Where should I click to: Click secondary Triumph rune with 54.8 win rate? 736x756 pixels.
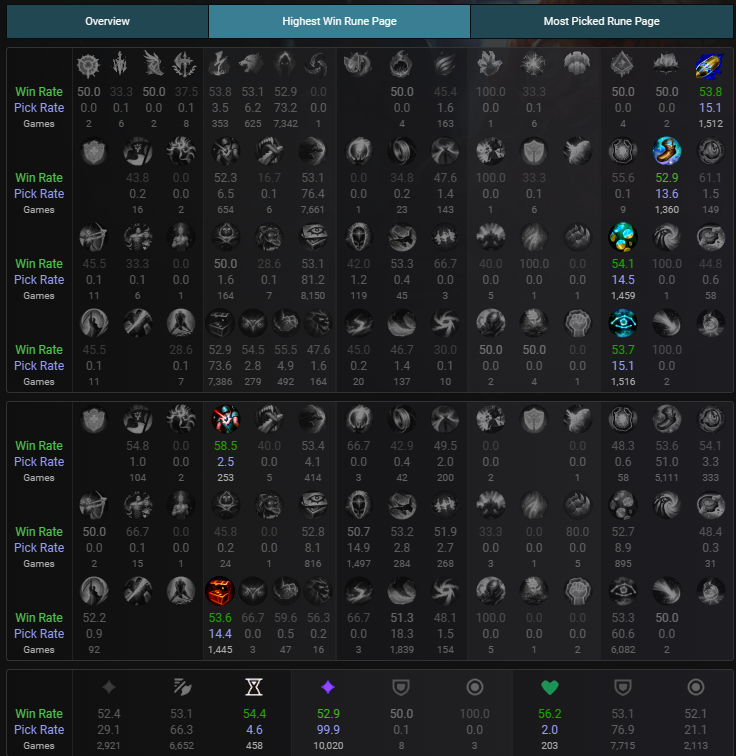point(137,418)
